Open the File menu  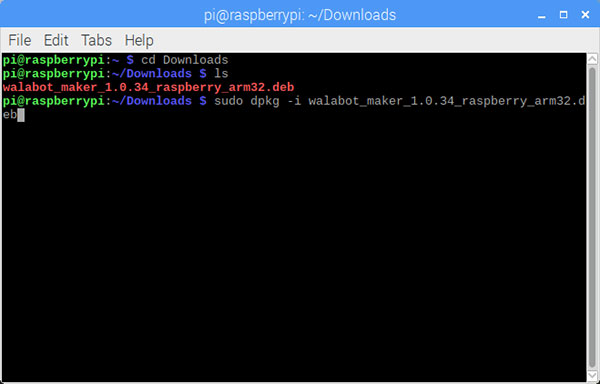click(x=20, y=40)
